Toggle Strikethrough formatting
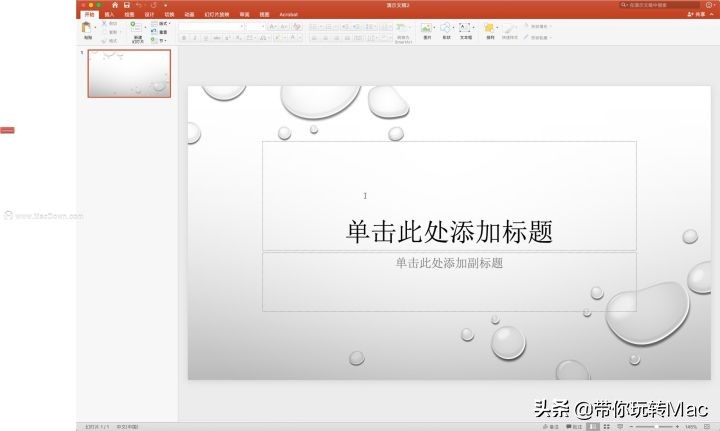Screen dimensions: 720x431 [x=217, y=38]
